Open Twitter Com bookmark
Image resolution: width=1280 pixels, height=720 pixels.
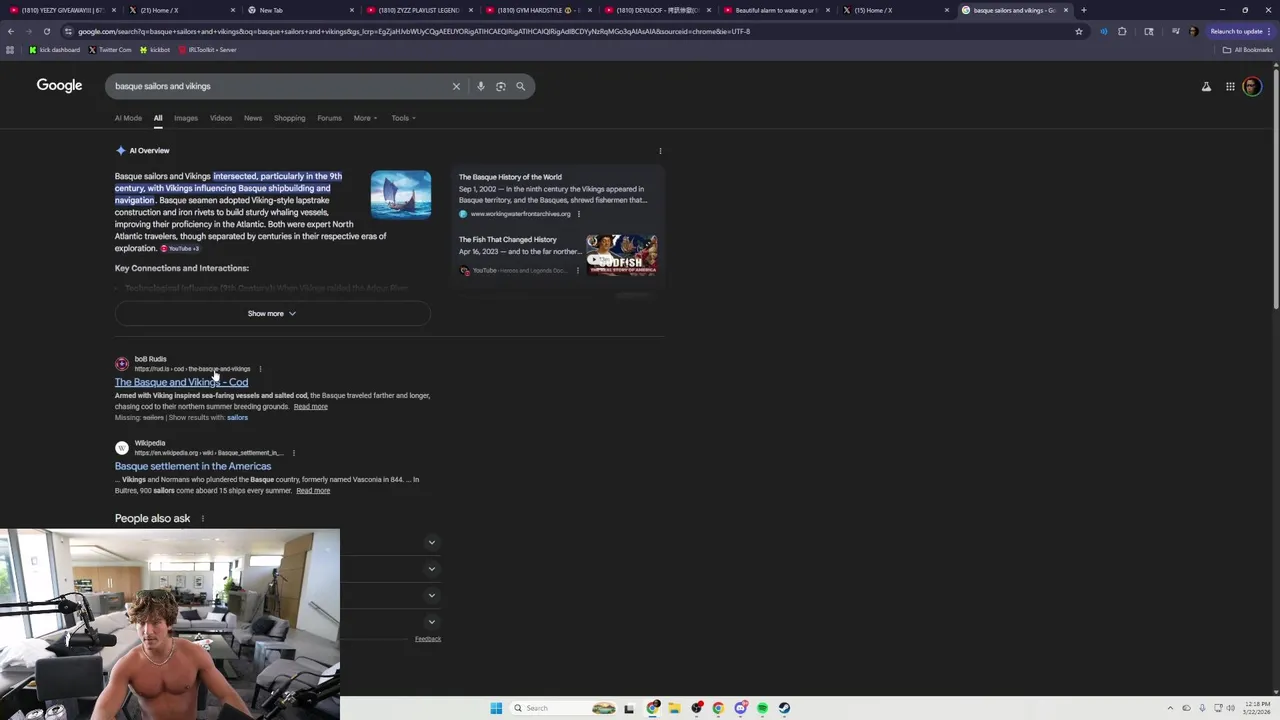[x=110, y=50]
